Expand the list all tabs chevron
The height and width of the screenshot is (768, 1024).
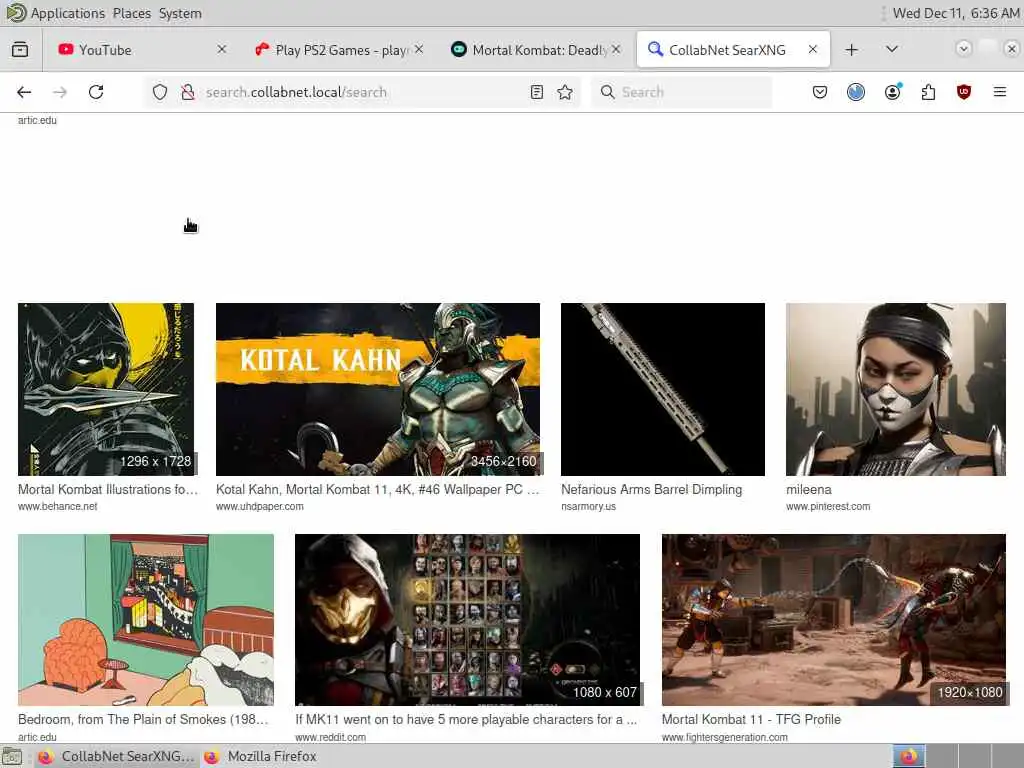click(891, 49)
